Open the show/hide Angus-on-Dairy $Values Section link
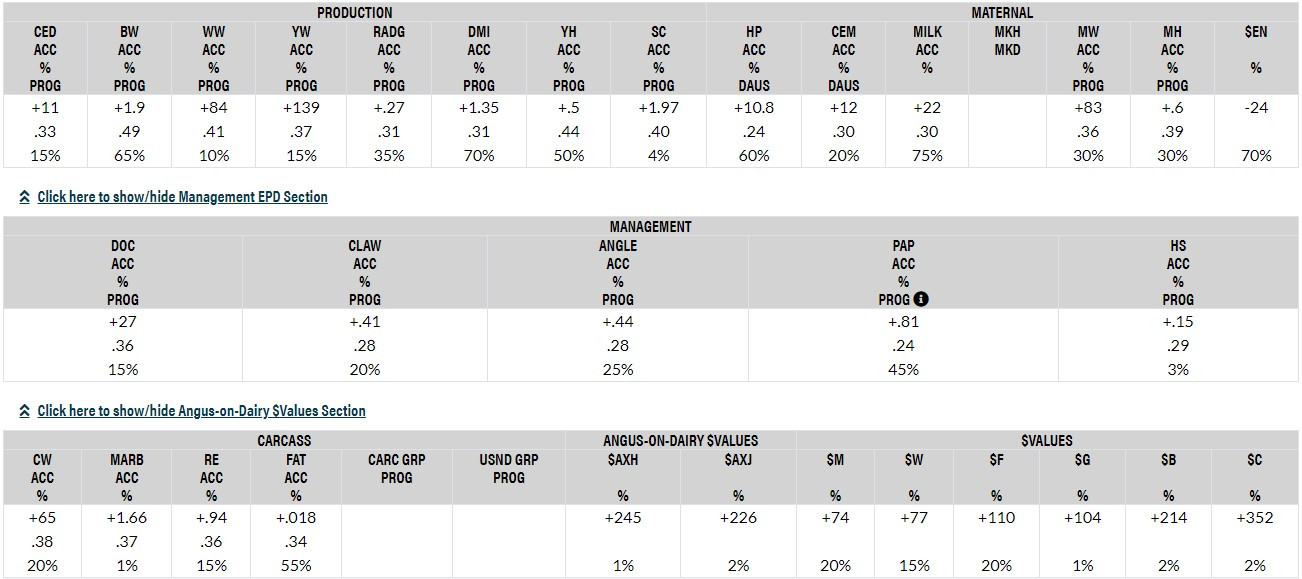1302x579 pixels. [x=201, y=411]
